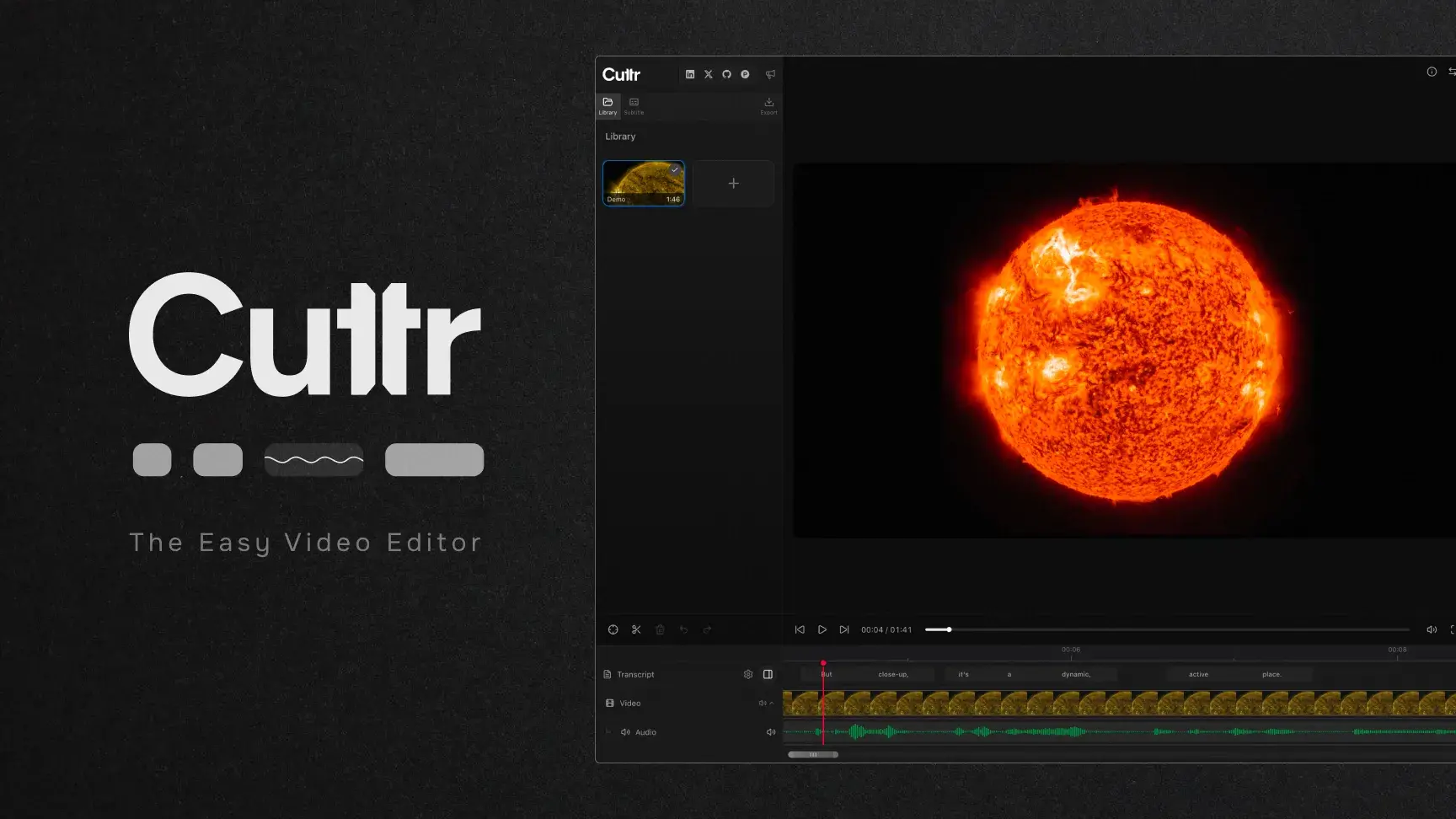This screenshot has height=819, width=1456.
Task: Select the scissors cut tool
Action: [636, 629]
